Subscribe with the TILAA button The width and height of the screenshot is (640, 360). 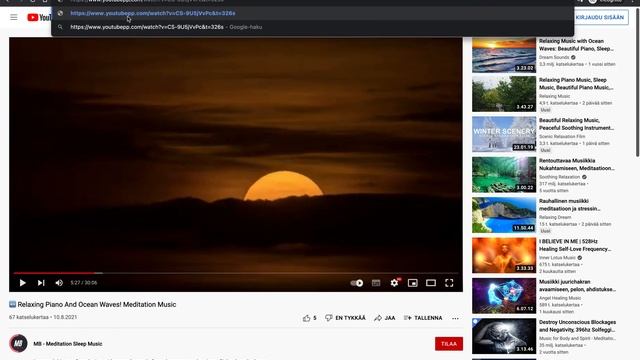[x=449, y=344]
